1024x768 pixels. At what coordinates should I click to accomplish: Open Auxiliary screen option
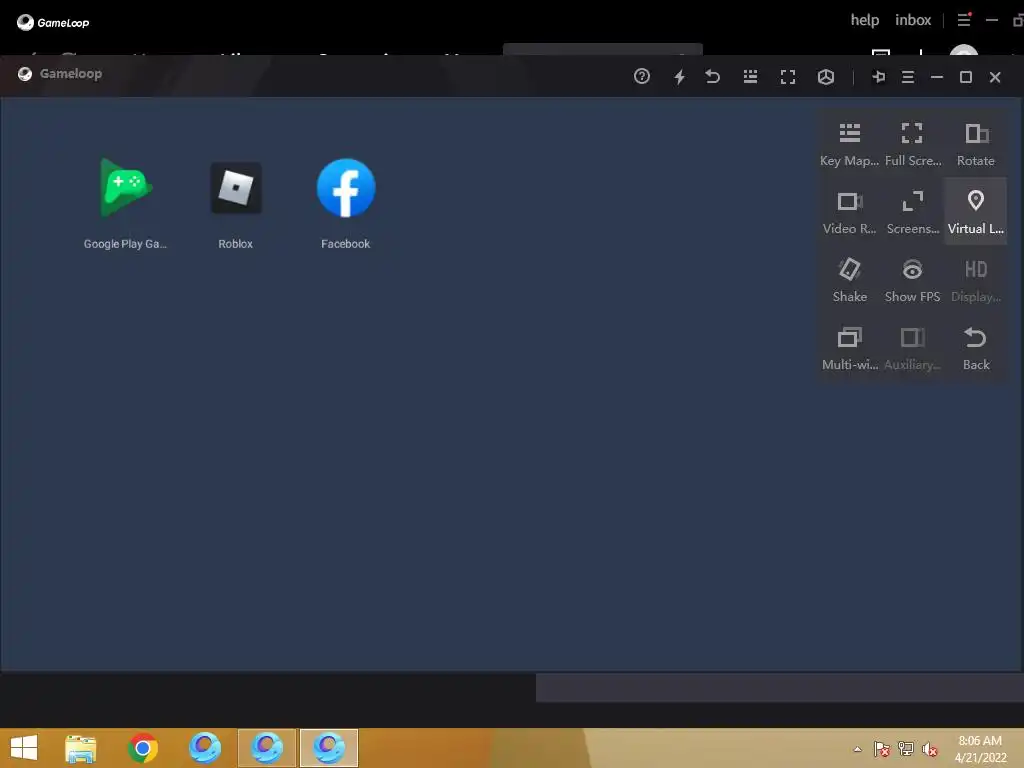click(912, 348)
